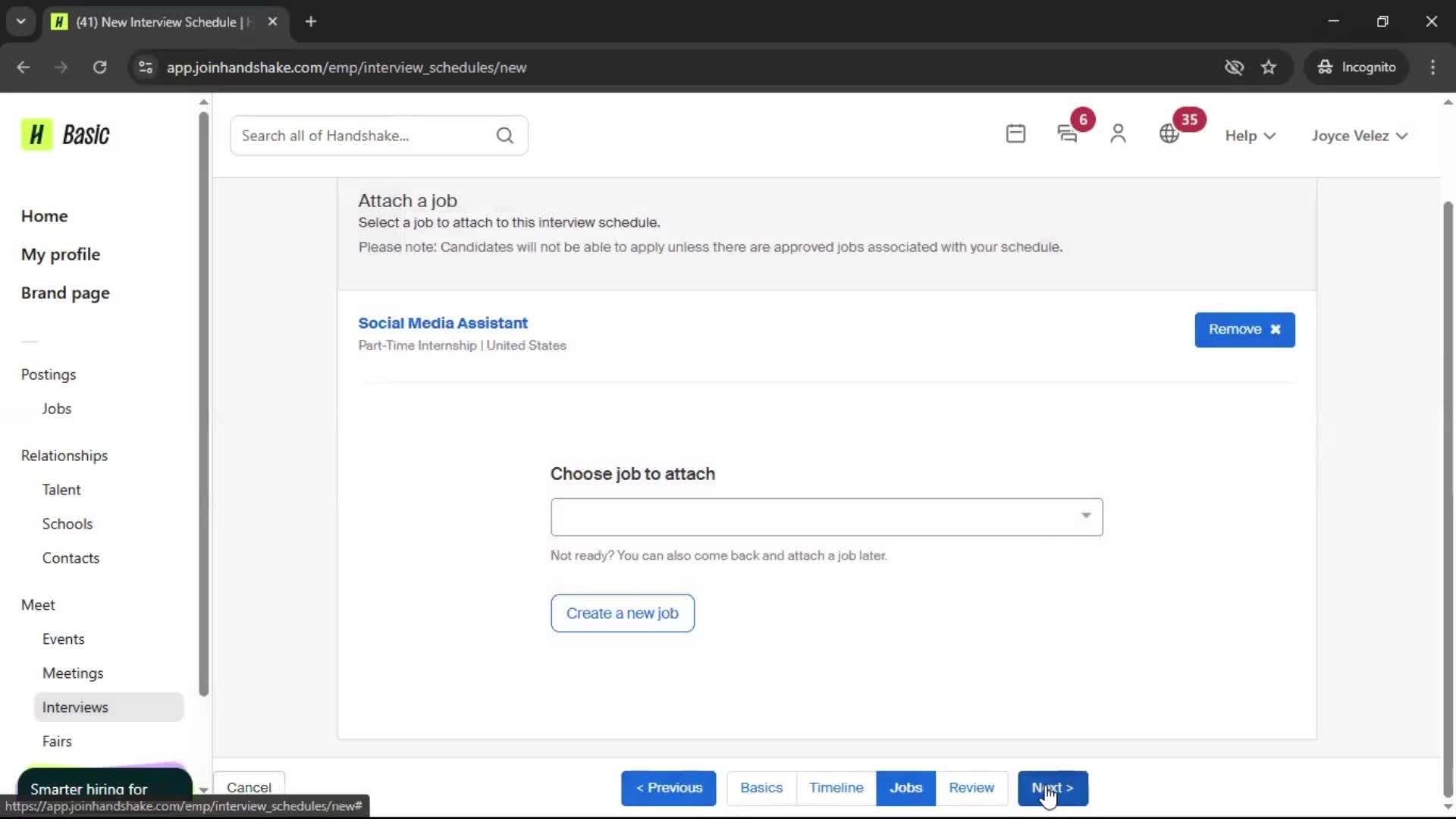Image resolution: width=1456 pixels, height=819 pixels.
Task: Open the Social Media Assistant job link
Action: (443, 323)
